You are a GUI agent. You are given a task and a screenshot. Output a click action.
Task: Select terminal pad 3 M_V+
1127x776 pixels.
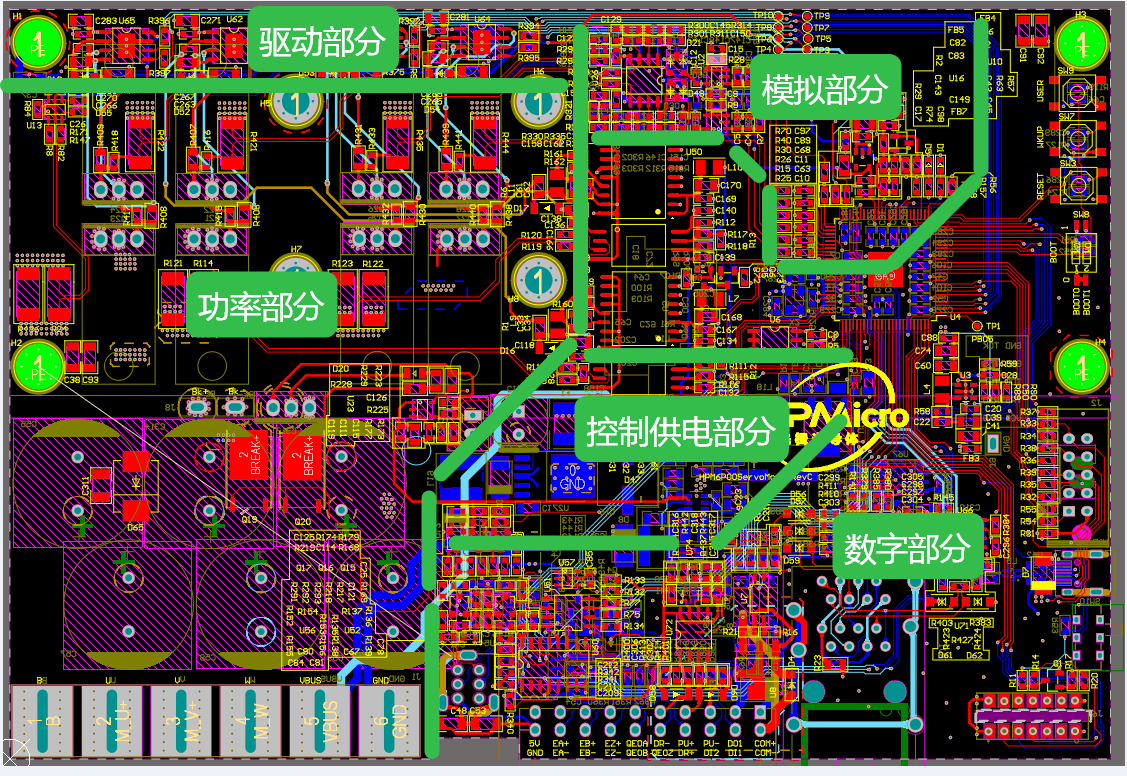click(x=180, y=720)
